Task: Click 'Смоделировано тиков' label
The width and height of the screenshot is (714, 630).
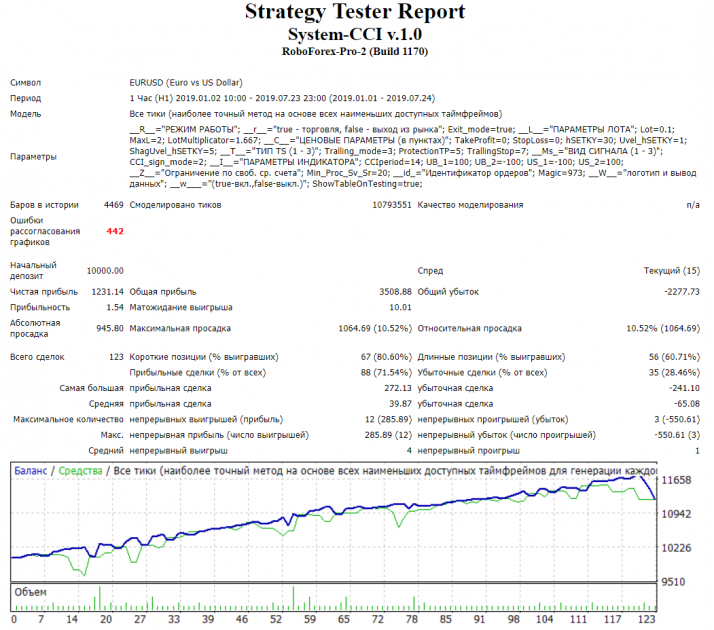Action: coord(175,205)
